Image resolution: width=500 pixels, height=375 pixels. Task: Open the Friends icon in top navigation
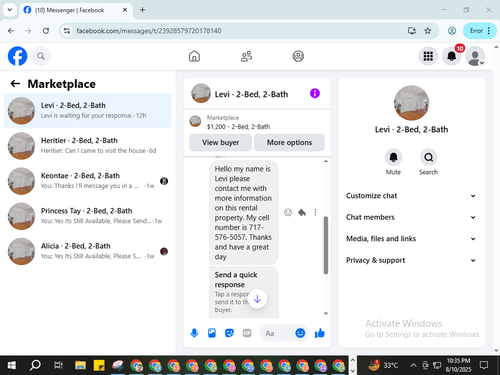click(246, 56)
